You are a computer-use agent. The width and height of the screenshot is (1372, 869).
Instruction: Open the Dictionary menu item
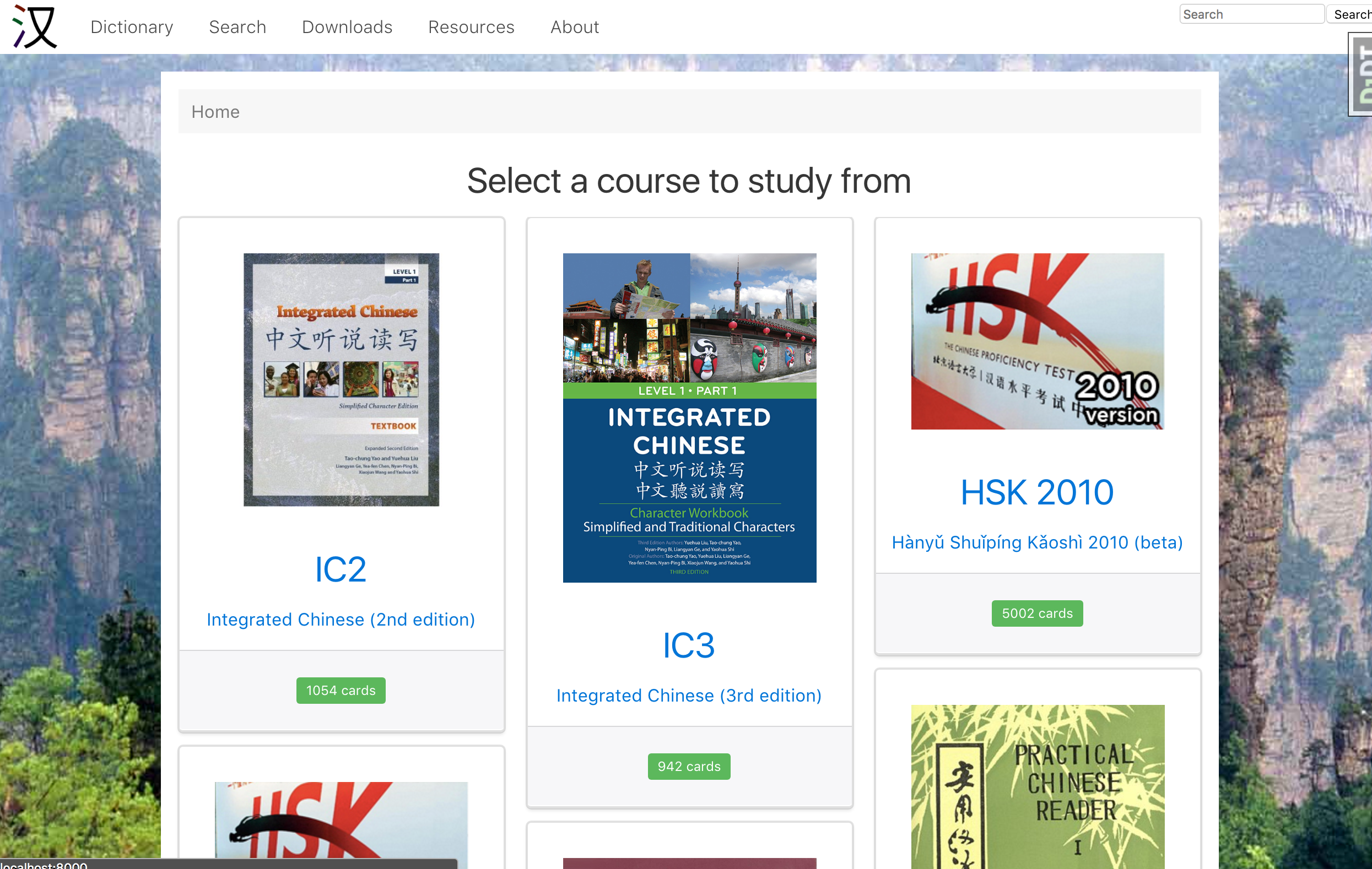(132, 27)
